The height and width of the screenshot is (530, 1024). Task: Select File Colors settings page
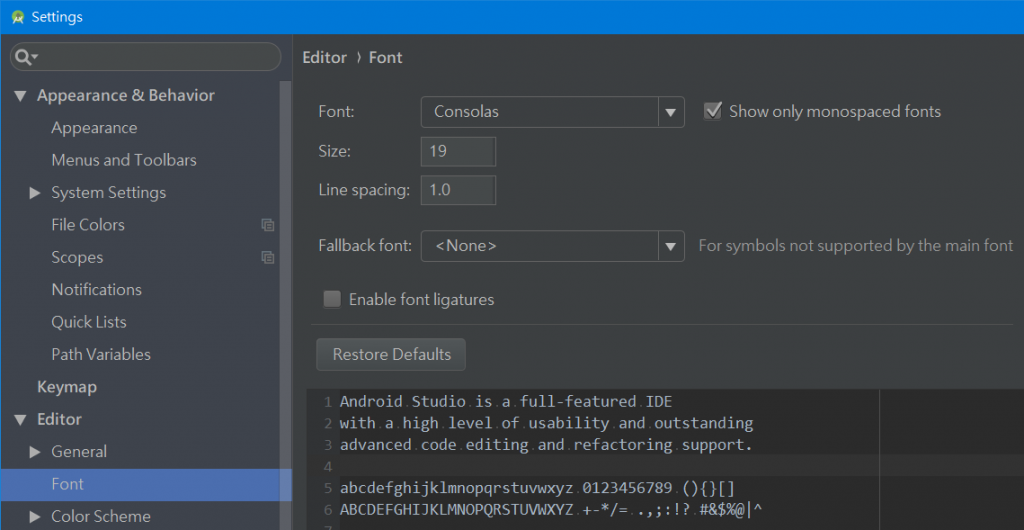coord(88,225)
